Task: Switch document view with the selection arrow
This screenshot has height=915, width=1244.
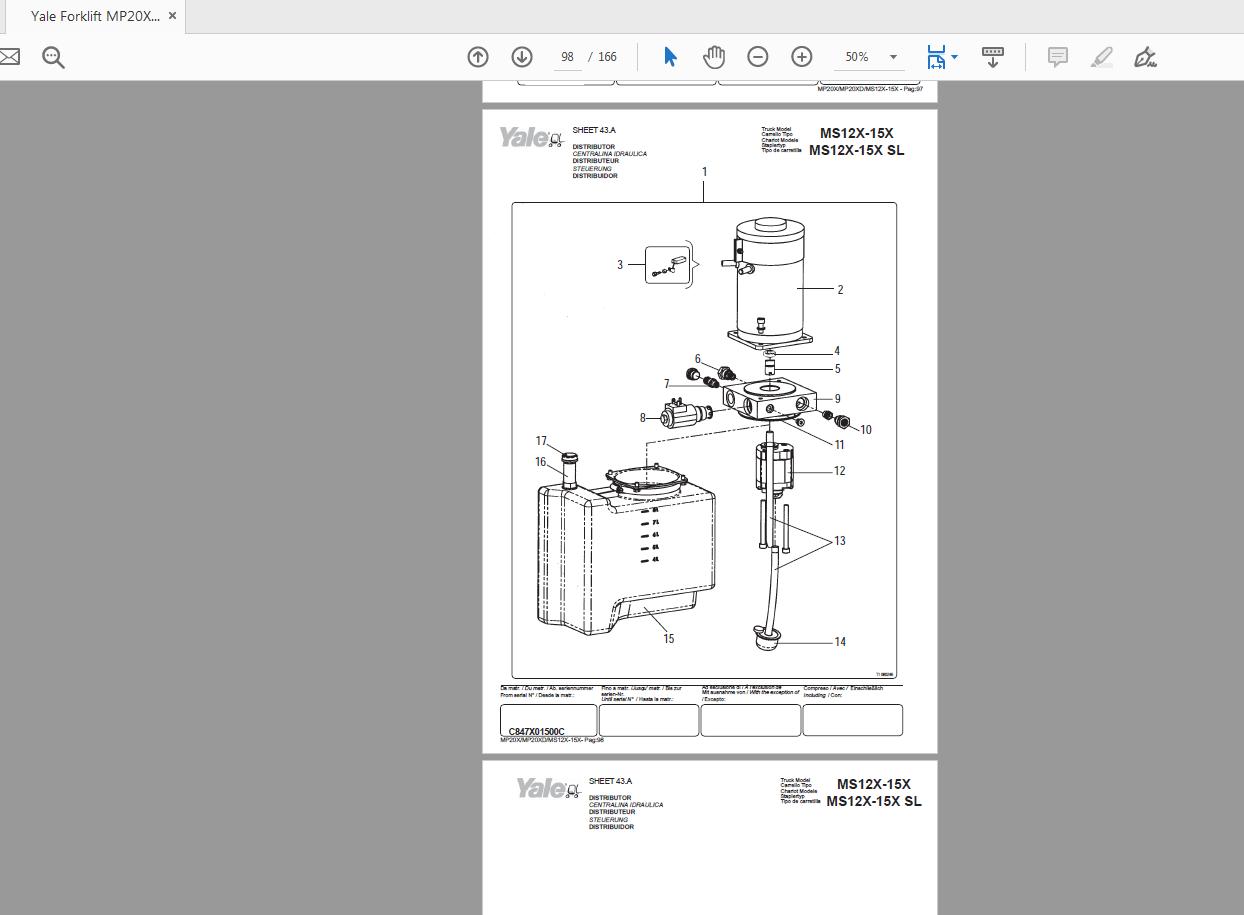Action: pos(669,57)
